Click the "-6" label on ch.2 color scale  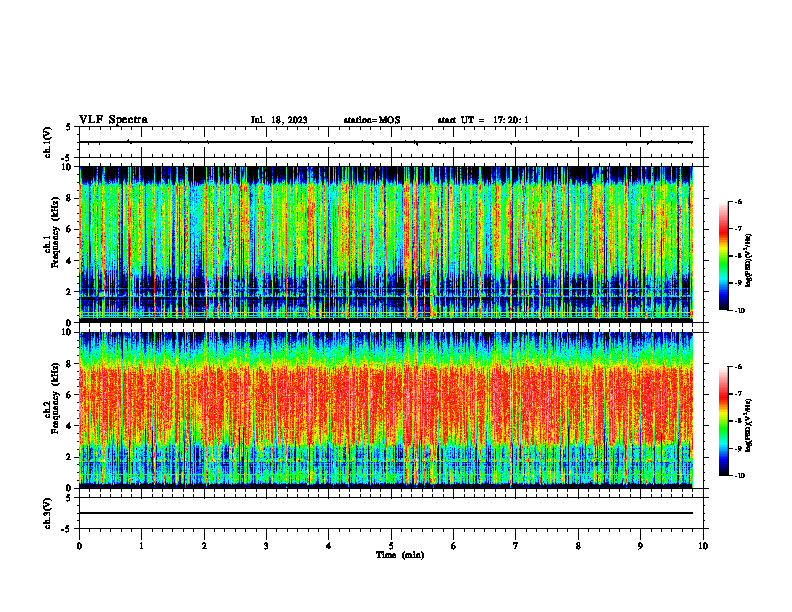click(738, 367)
